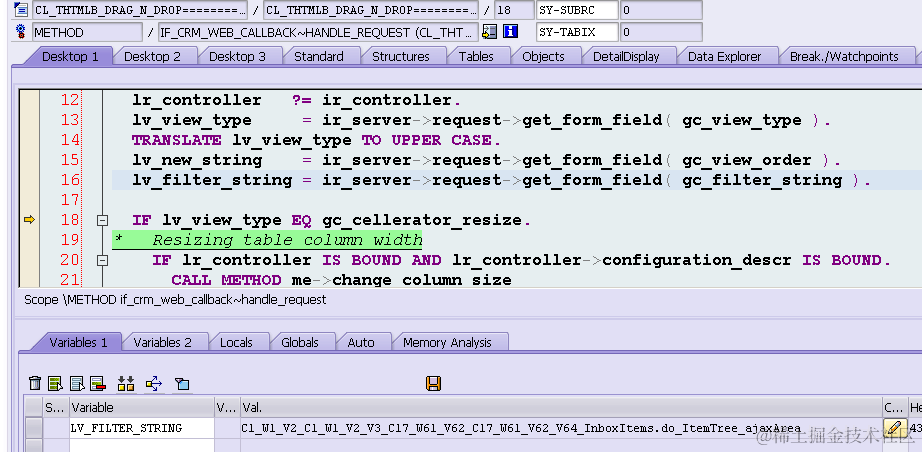Click the gear icon beside METHOD field
The image size is (922, 452).
coord(21,32)
